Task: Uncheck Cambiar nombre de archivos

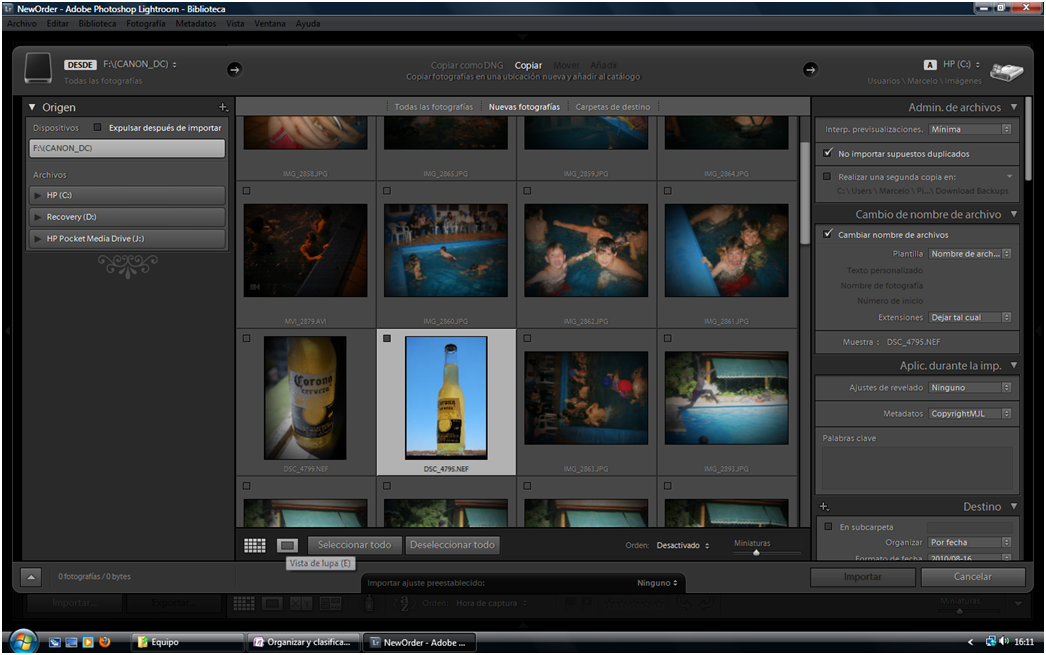Action: (828, 234)
